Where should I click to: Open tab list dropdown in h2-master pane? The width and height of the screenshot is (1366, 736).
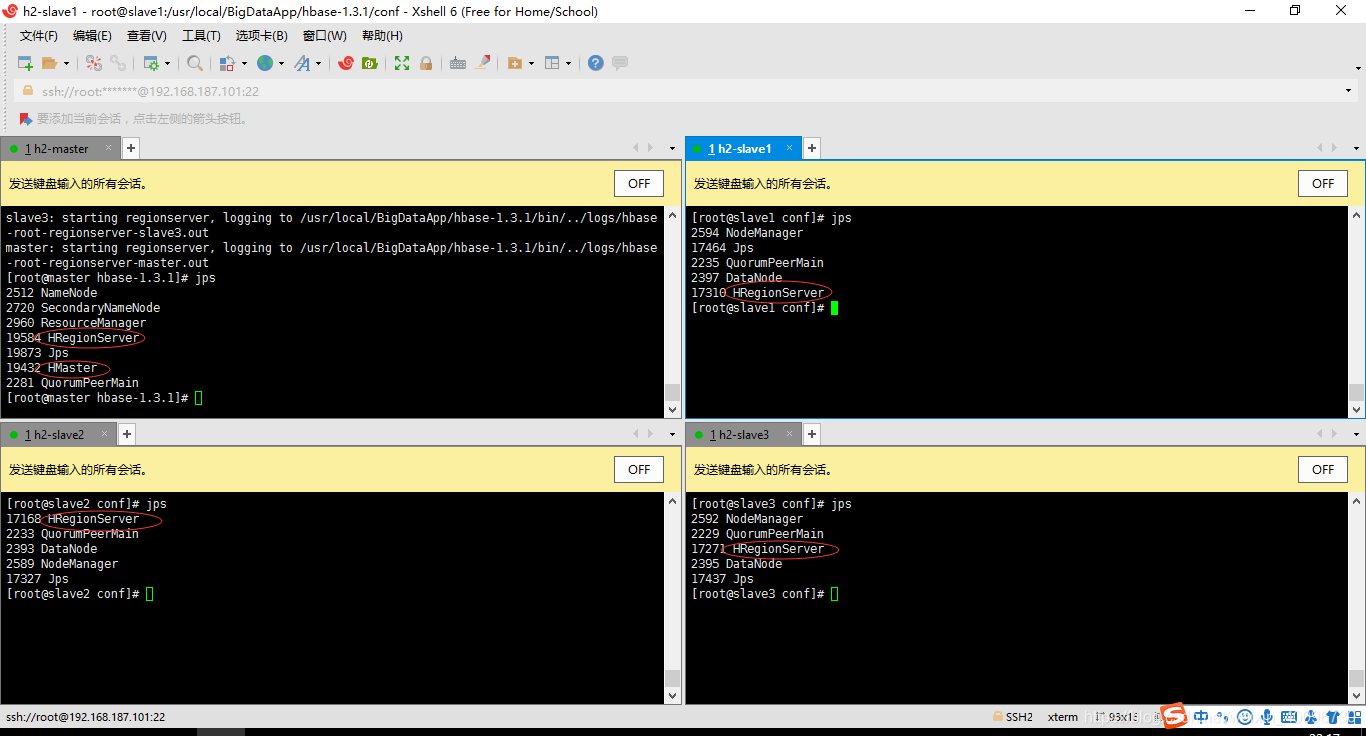coord(672,149)
